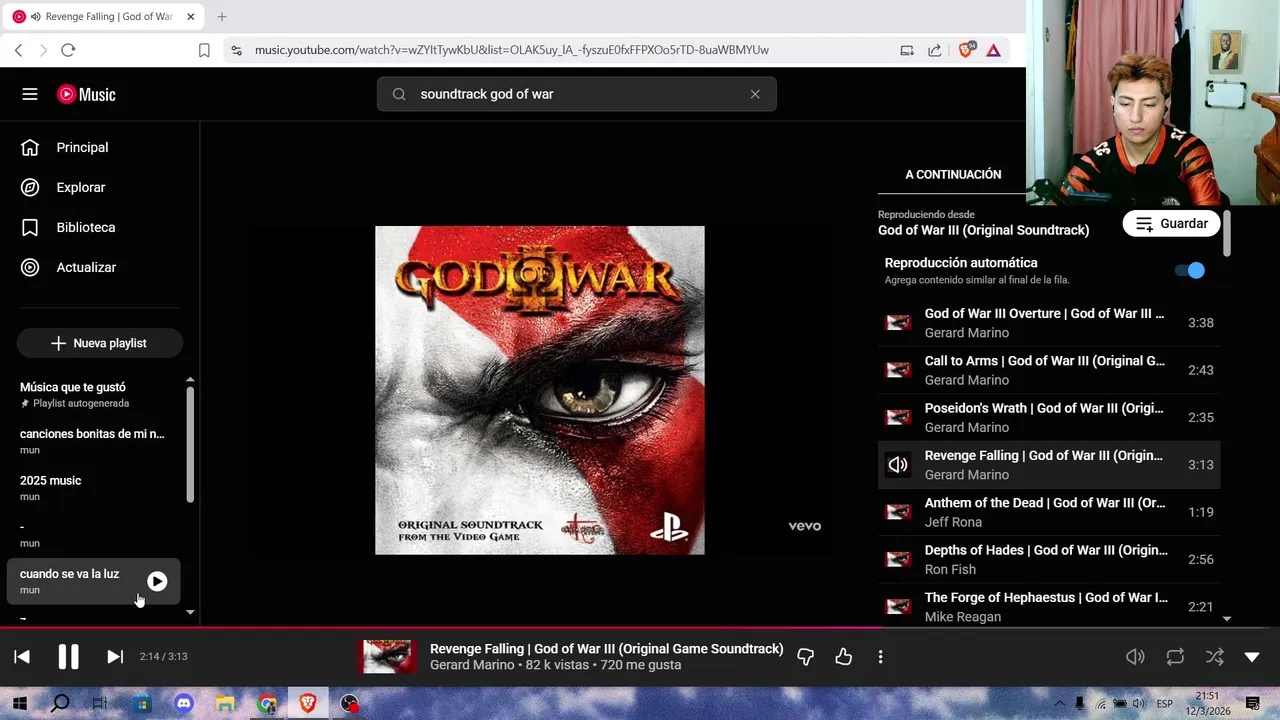Click thumbnail of 'Anthem of the Dead' item

coord(898,512)
